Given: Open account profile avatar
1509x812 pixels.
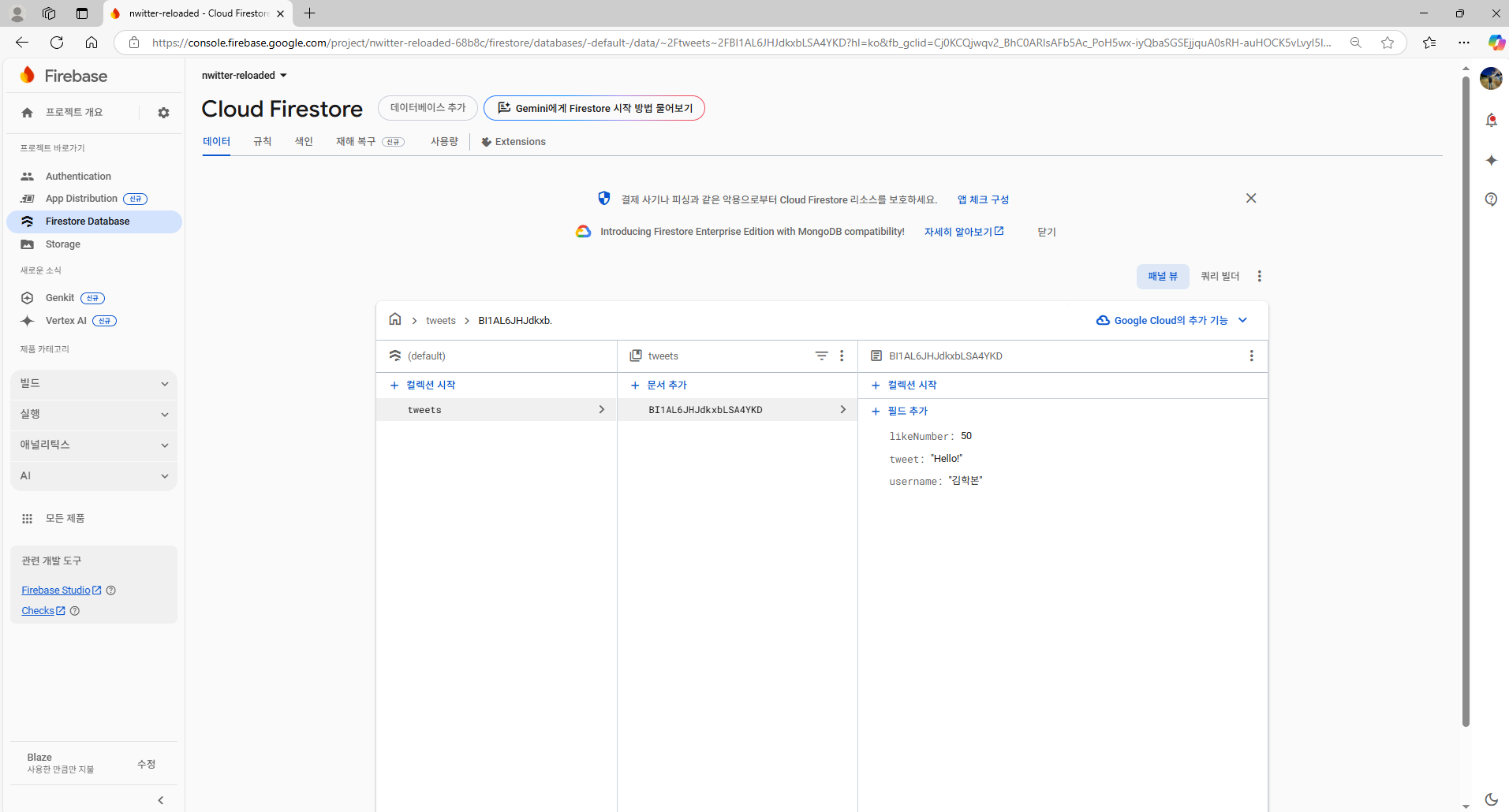Looking at the screenshot, I should pos(1491,78).
